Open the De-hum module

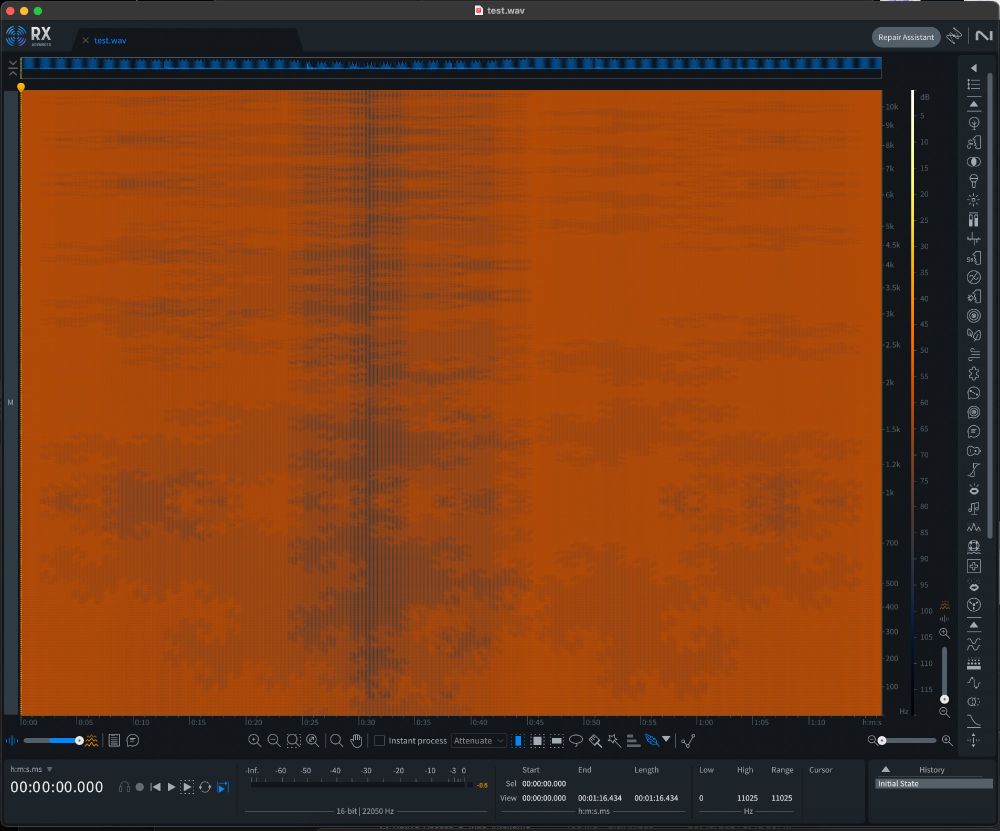point(974,277)
